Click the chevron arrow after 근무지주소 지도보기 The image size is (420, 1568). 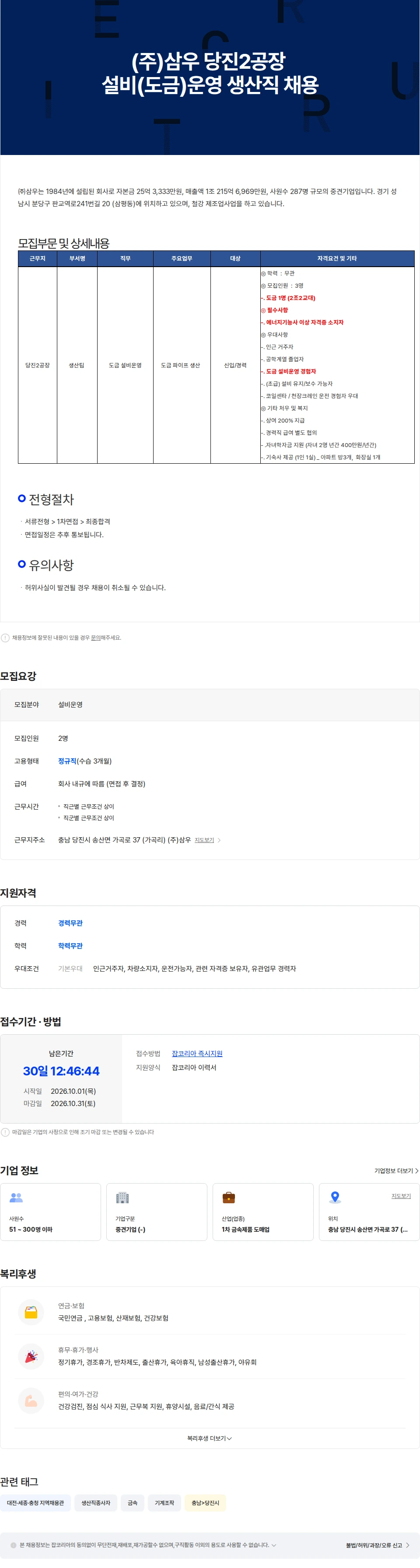[x=219, y=840]
